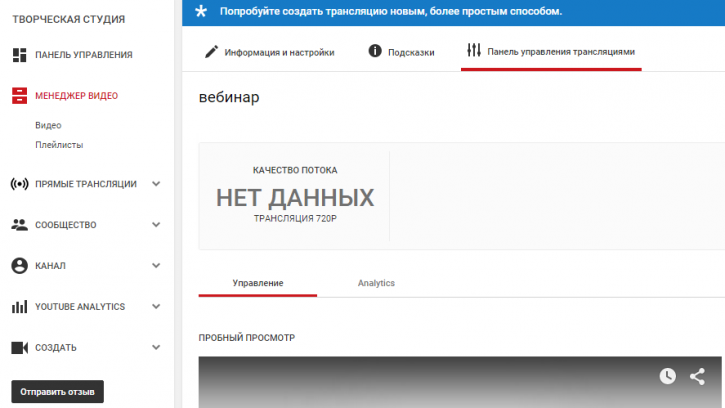Open YouTube Analytics menu item
Viewport: 725px width, 408px height.
[80, 307]
